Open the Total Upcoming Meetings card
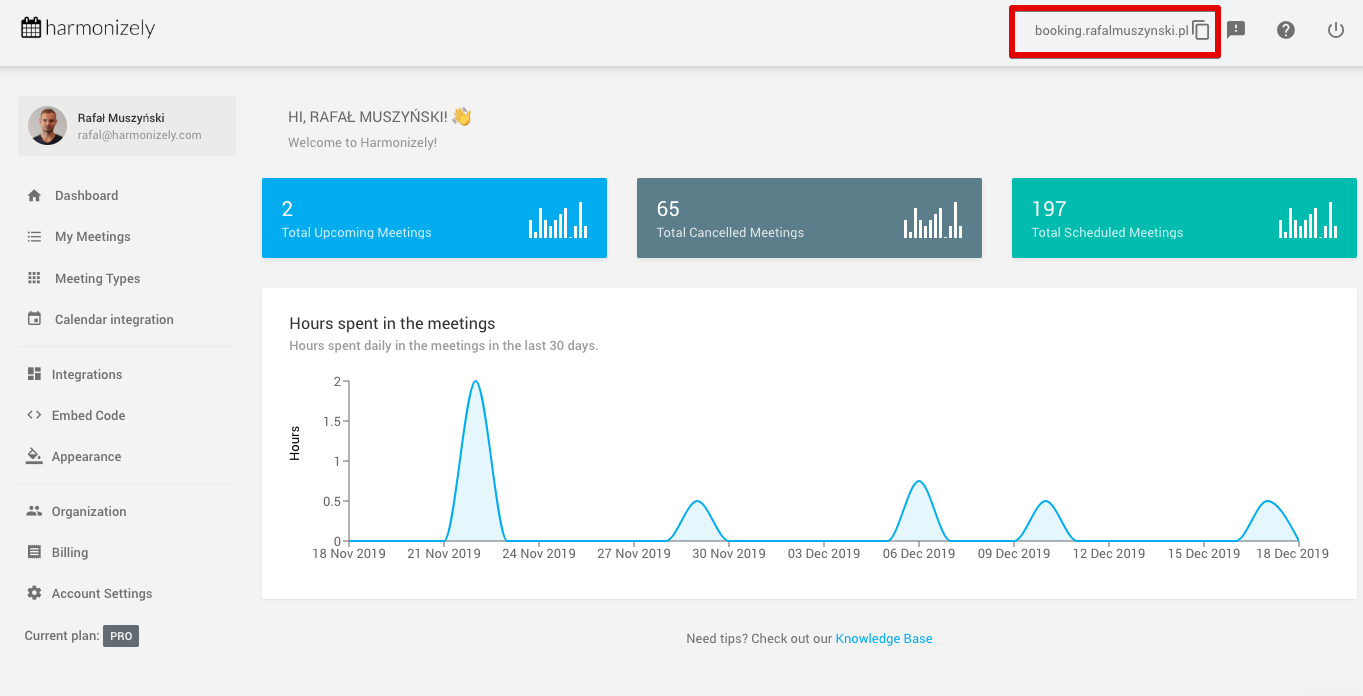The height and width of the screenshot is (696, 1363). (434, 218)
